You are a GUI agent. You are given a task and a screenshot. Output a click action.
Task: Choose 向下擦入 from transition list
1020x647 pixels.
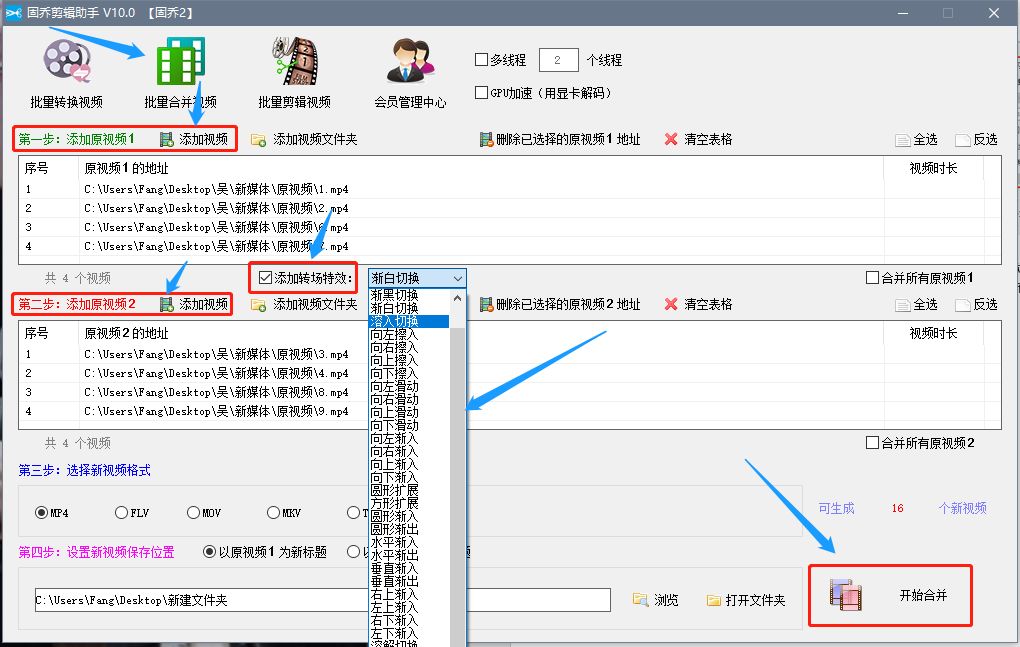(x=409, y=373)
